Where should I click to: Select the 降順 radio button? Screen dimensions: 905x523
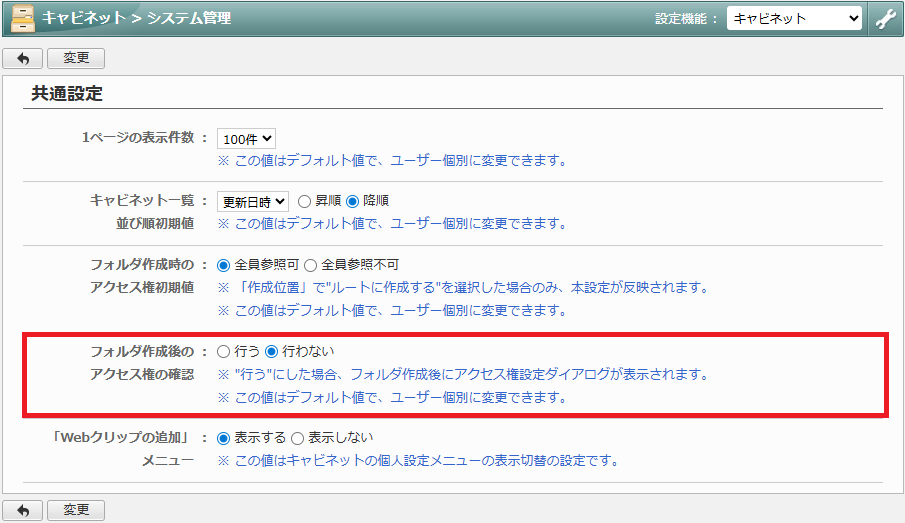pos(352,201)
